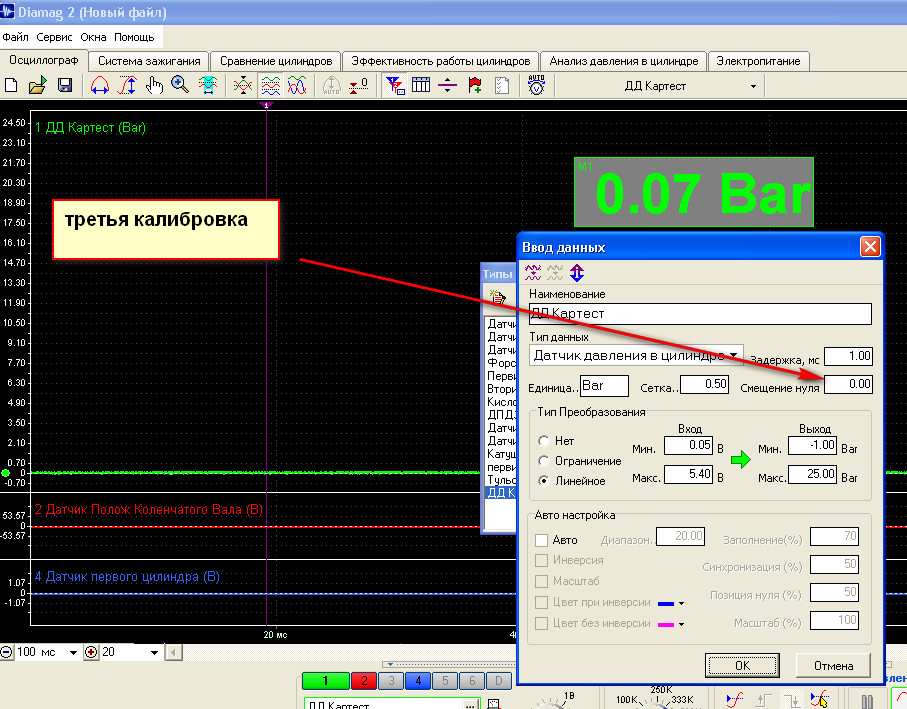Open file with folder icon

click(x=38, y=86)
